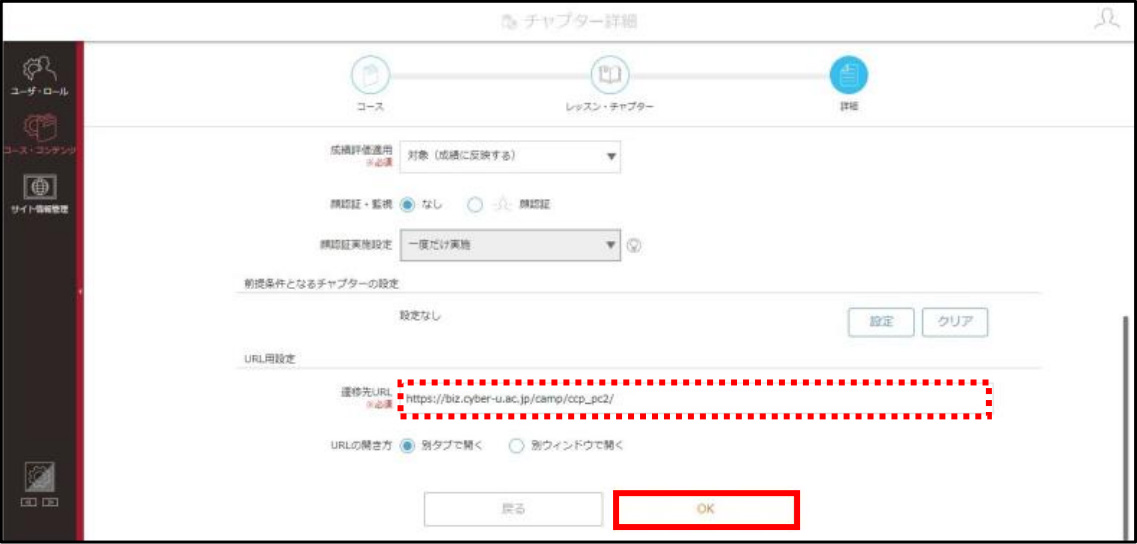Click the 設定なし text
Screen dimensions: 1137x544
pyautogui.click(x=421, y=316)
